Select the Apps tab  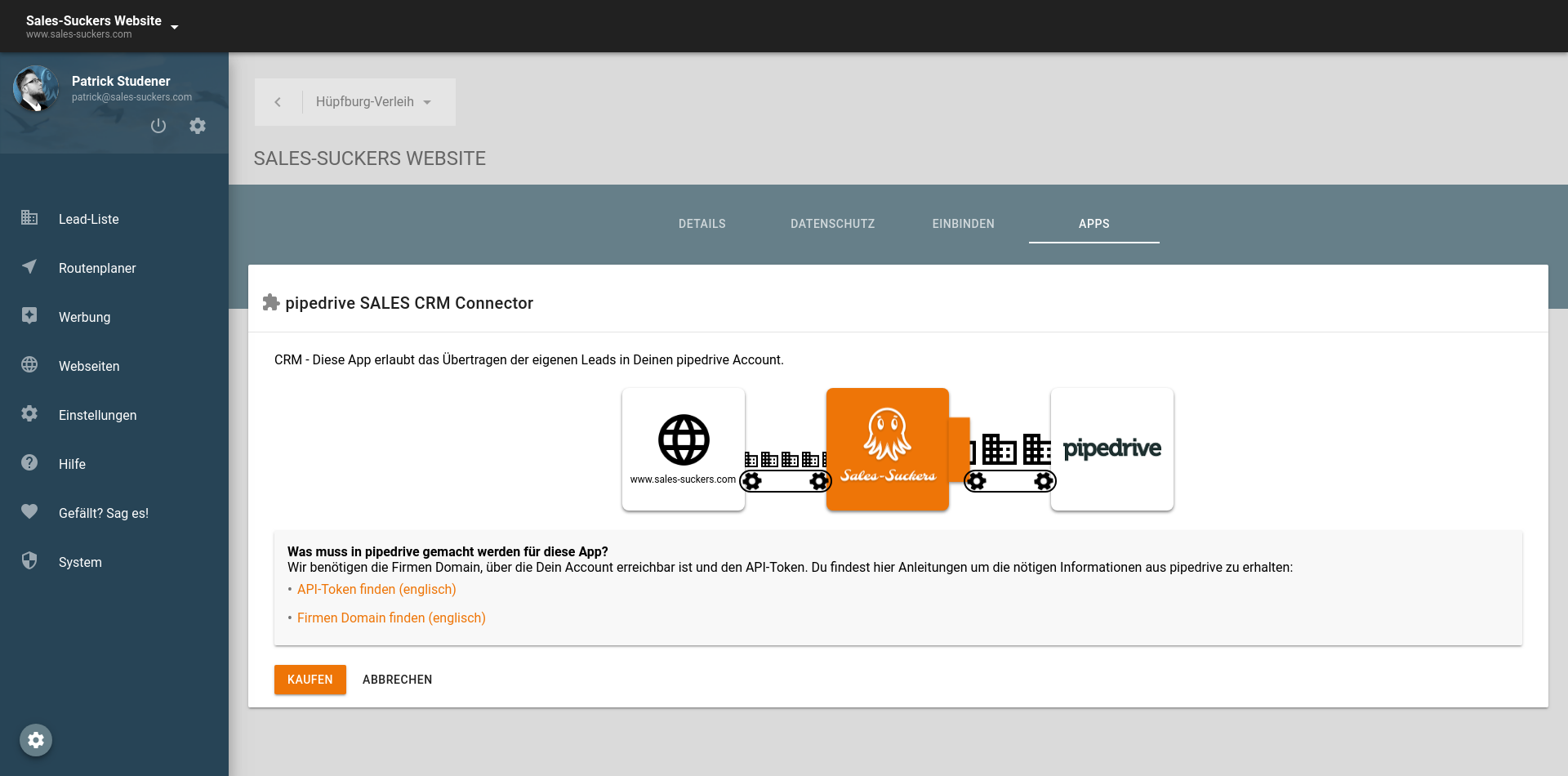(1094, 224)
